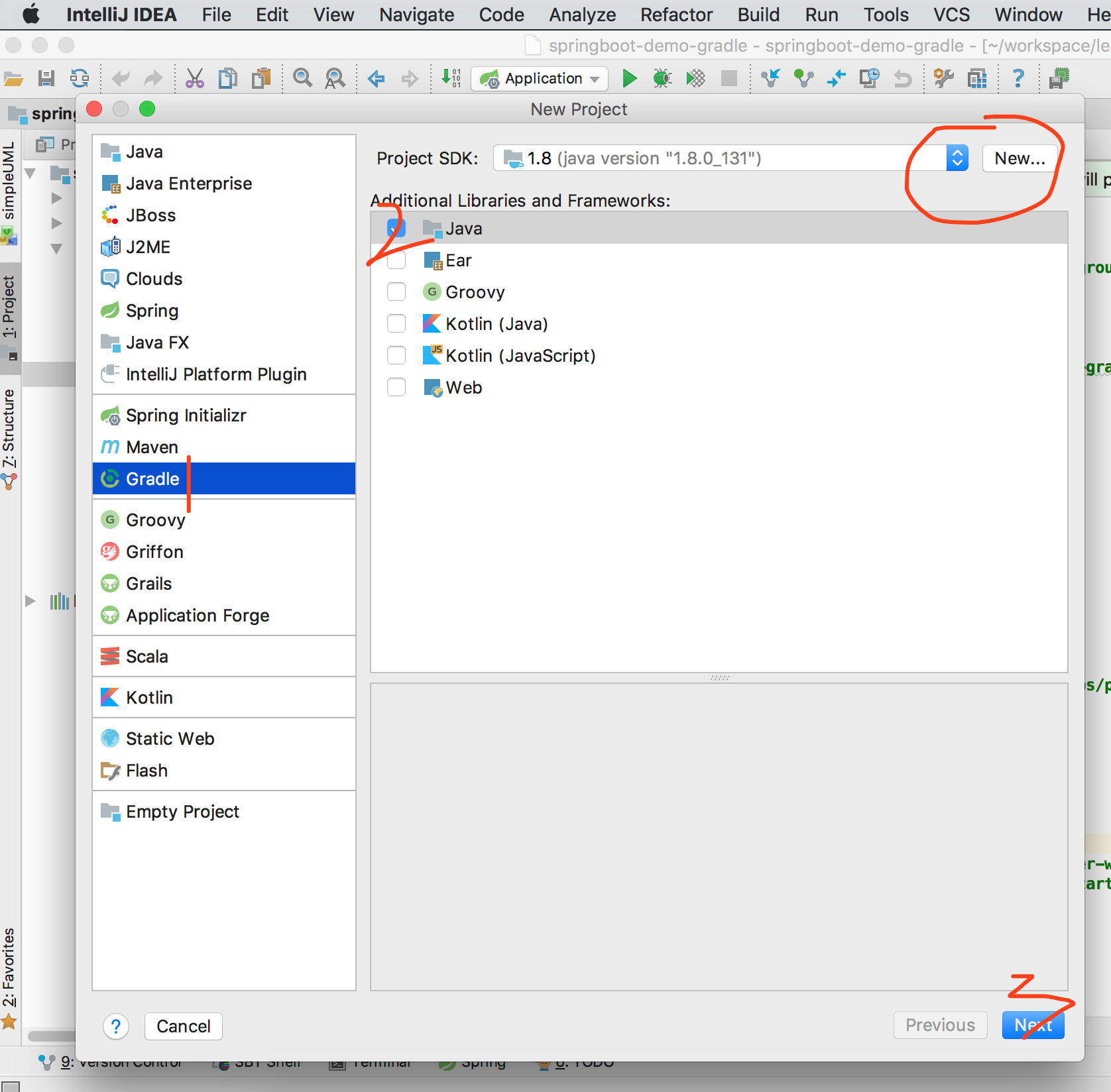Image resolution: width=1111 pixels, height=1092 pixels.
Task: Uncheck the Java framework checkbox
Action: [396, 228]
